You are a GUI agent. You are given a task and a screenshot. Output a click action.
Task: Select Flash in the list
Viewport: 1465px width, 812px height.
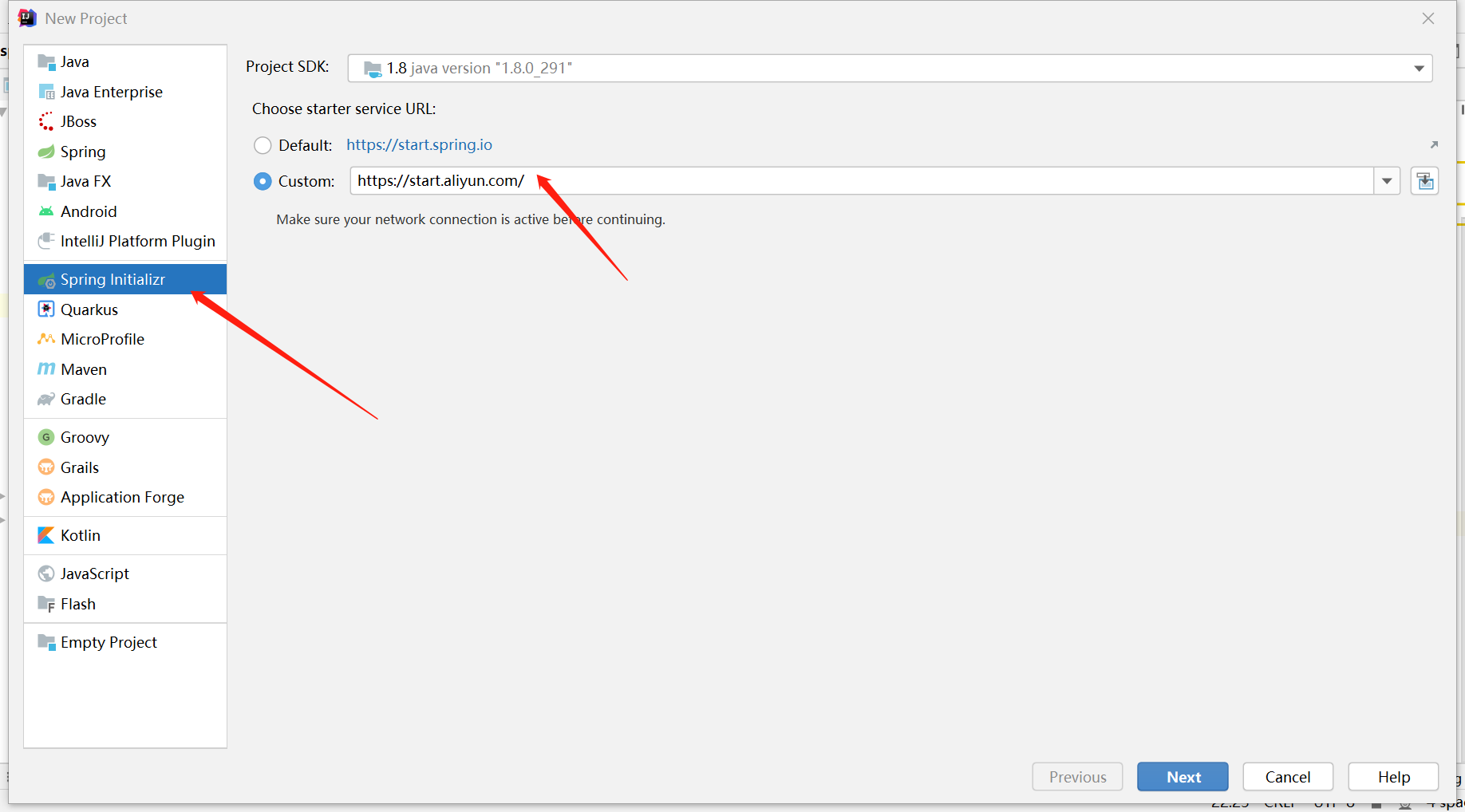click(125, 604)
